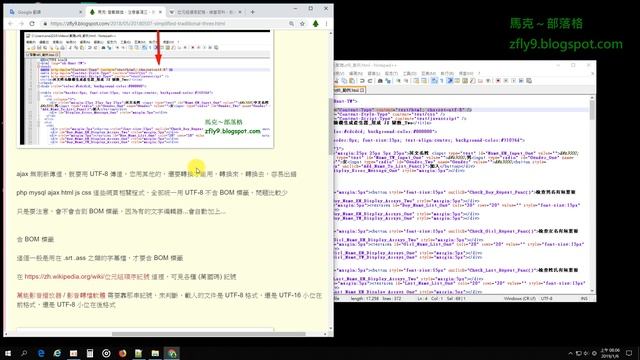Click Chrome page horizontal scrollbar

pos(209,334)
